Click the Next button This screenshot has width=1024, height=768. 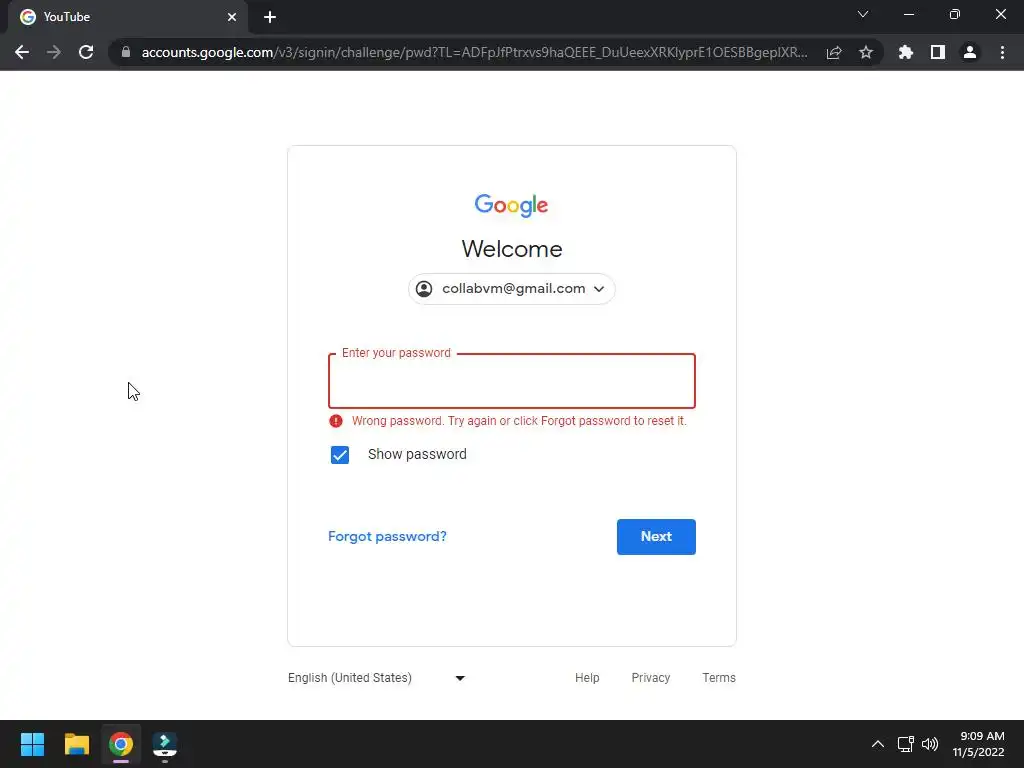[x=656, y=537]
